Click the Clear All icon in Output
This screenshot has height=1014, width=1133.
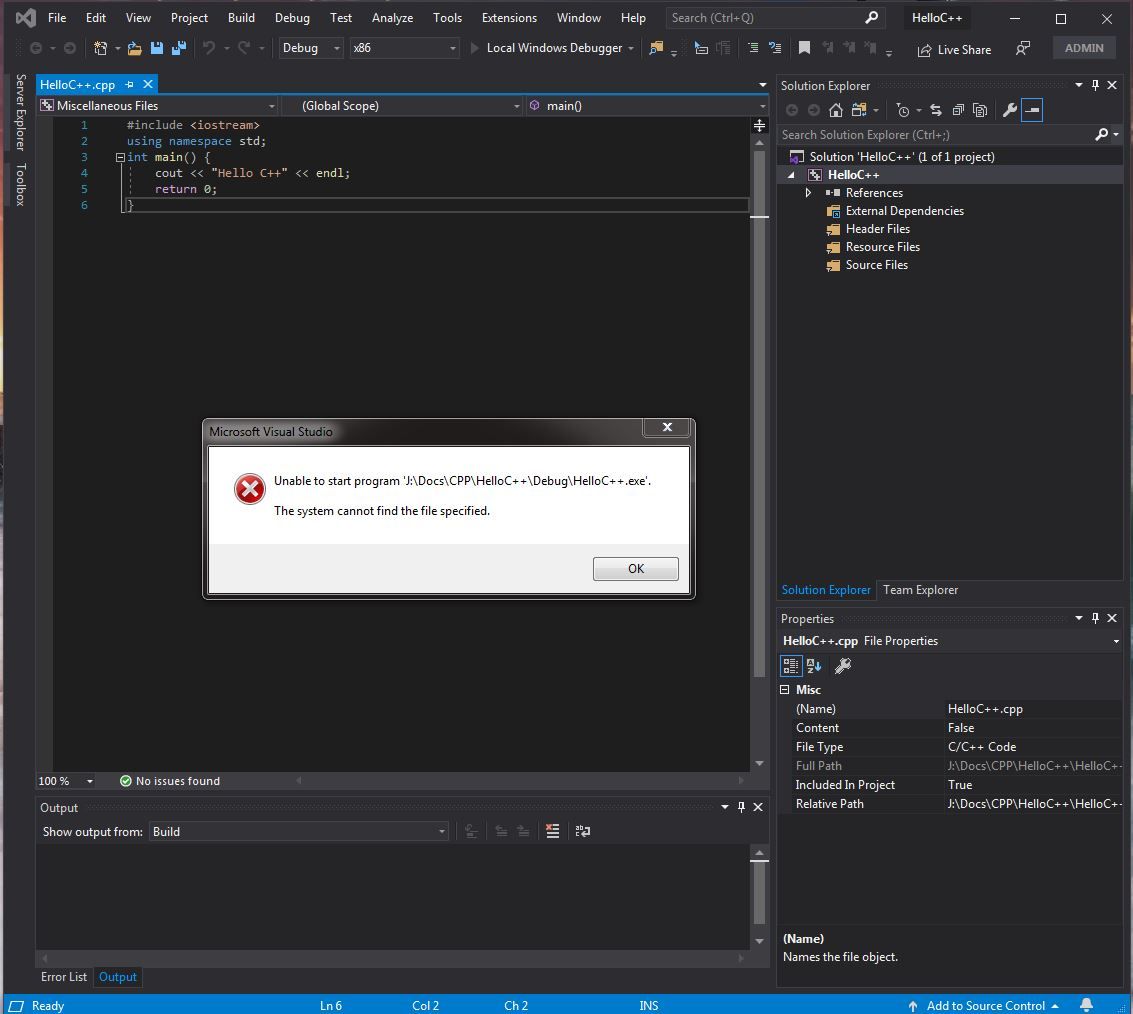click(552, 831)
